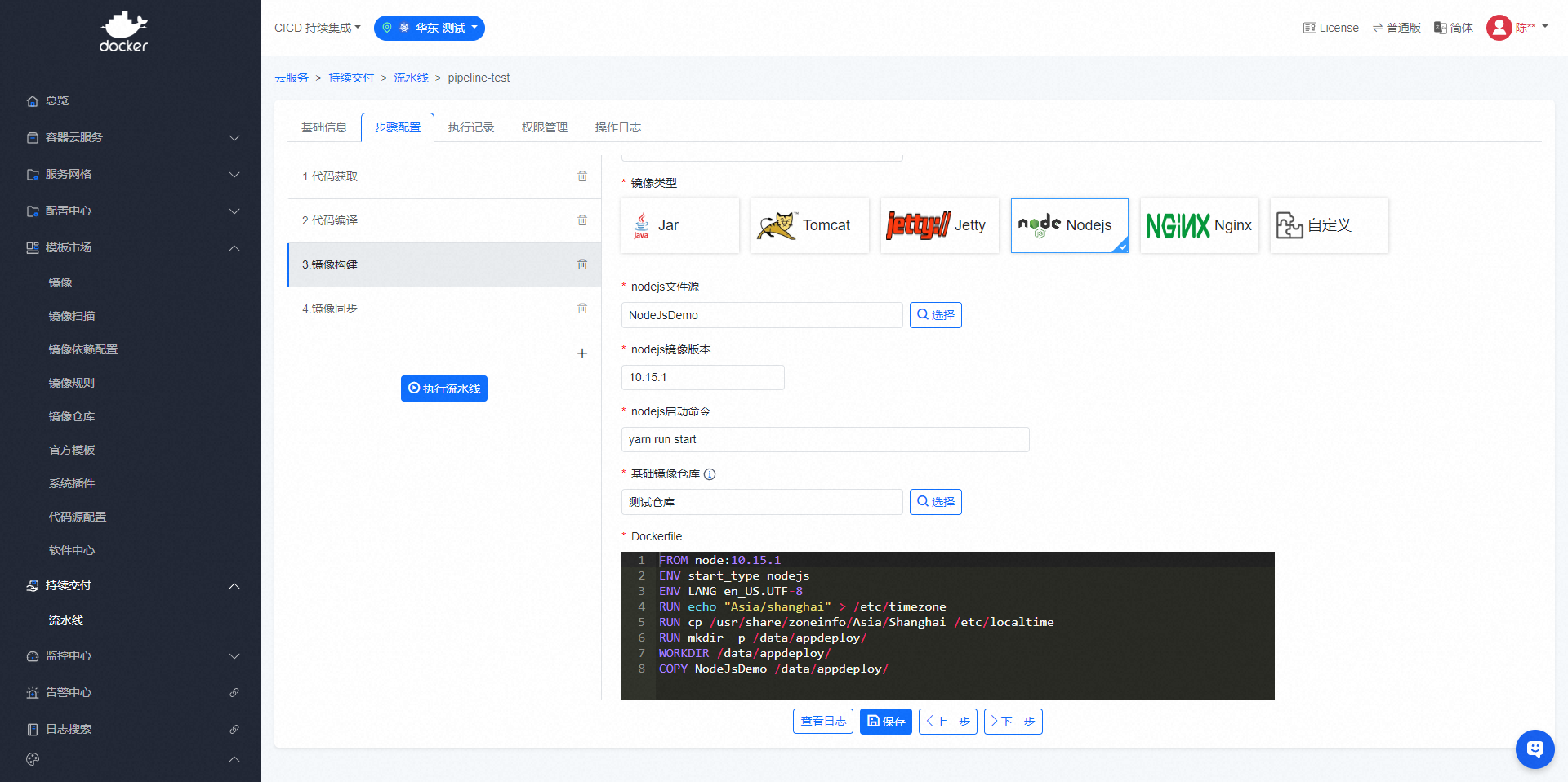
Task: Open the chat support bubble icon
Action: (1535, 749)
